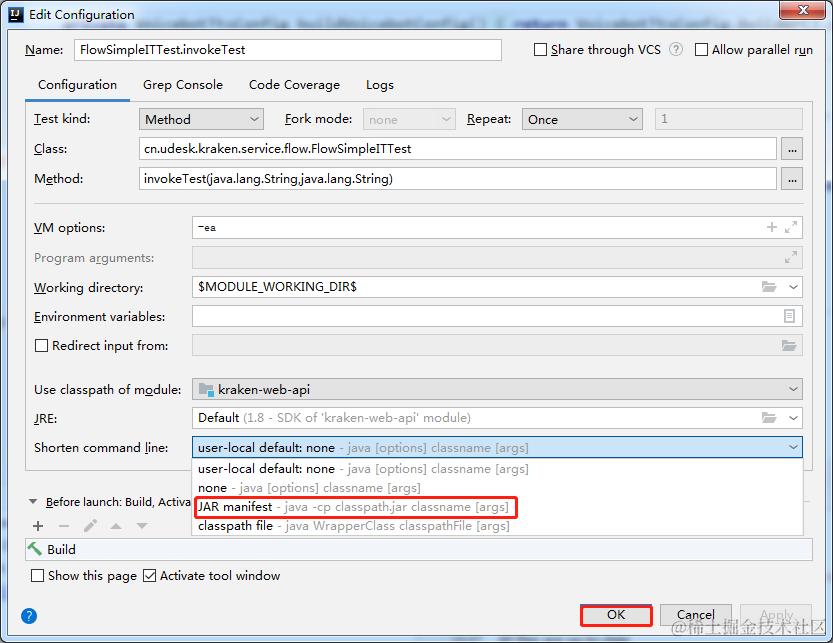
Task: Collapse Before launch section triangle
Action: pyautogui.click(x=33, y=501)
